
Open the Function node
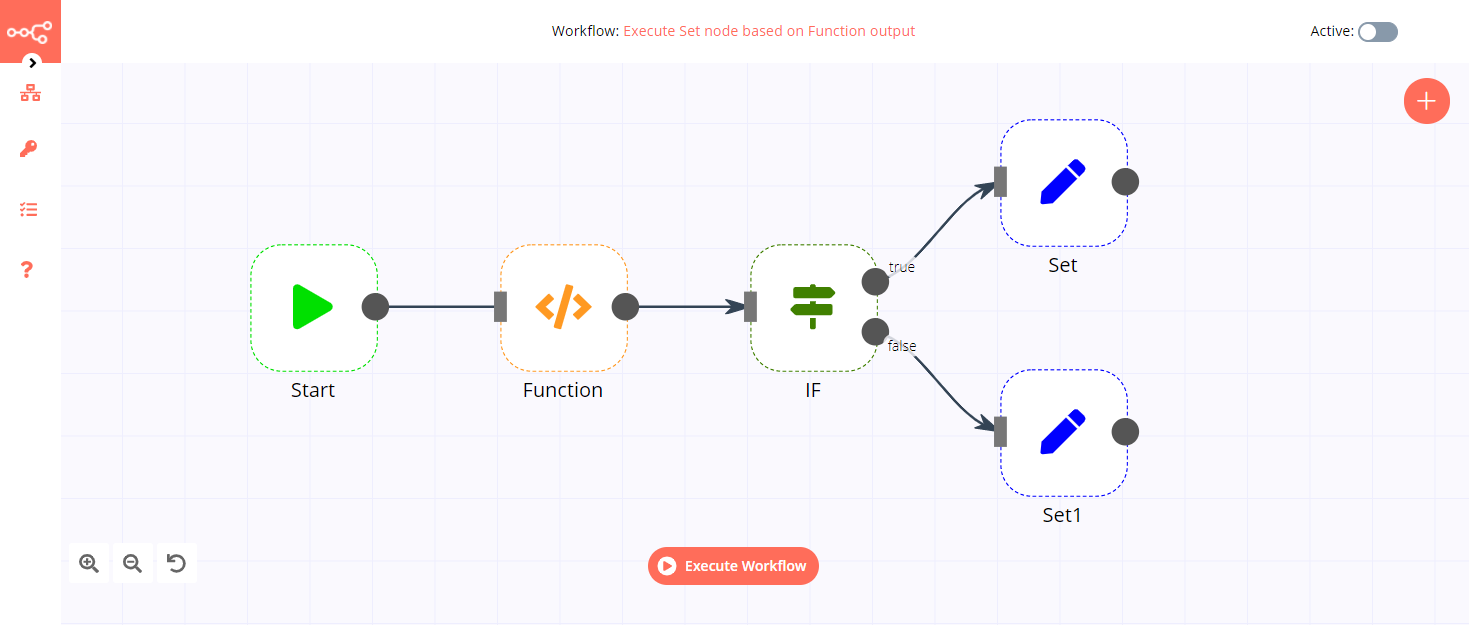[563, 308]
